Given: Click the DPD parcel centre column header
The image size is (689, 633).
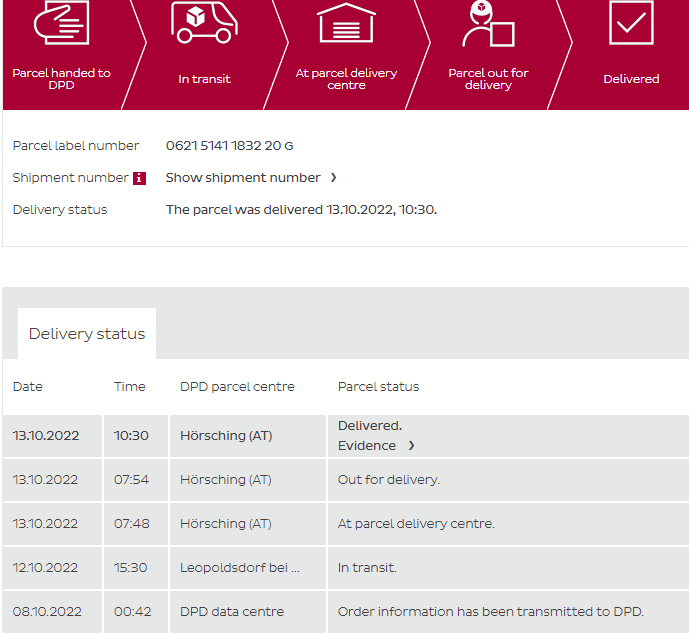Looking at the screenshot, I should pyautogui.click(x=237, y=387).
